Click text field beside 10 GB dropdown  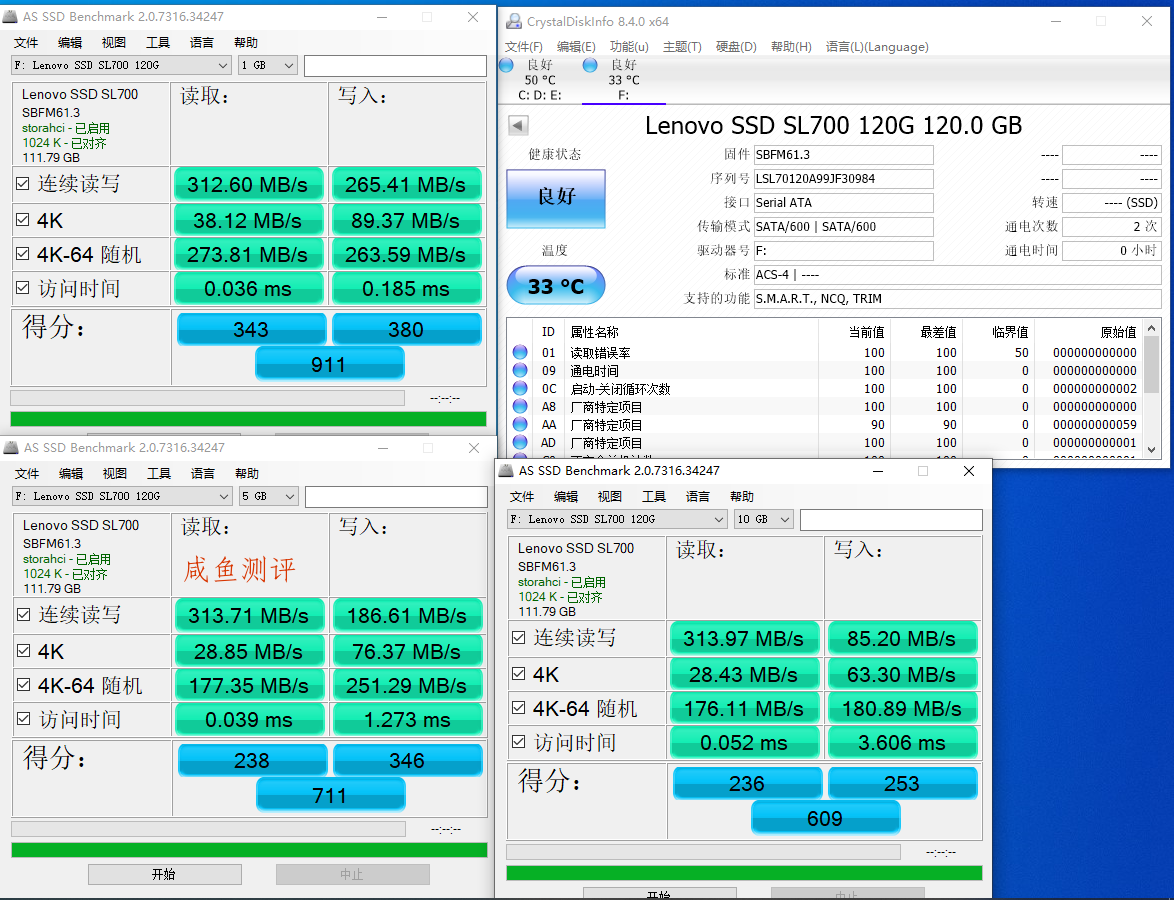tap(891, 520)
